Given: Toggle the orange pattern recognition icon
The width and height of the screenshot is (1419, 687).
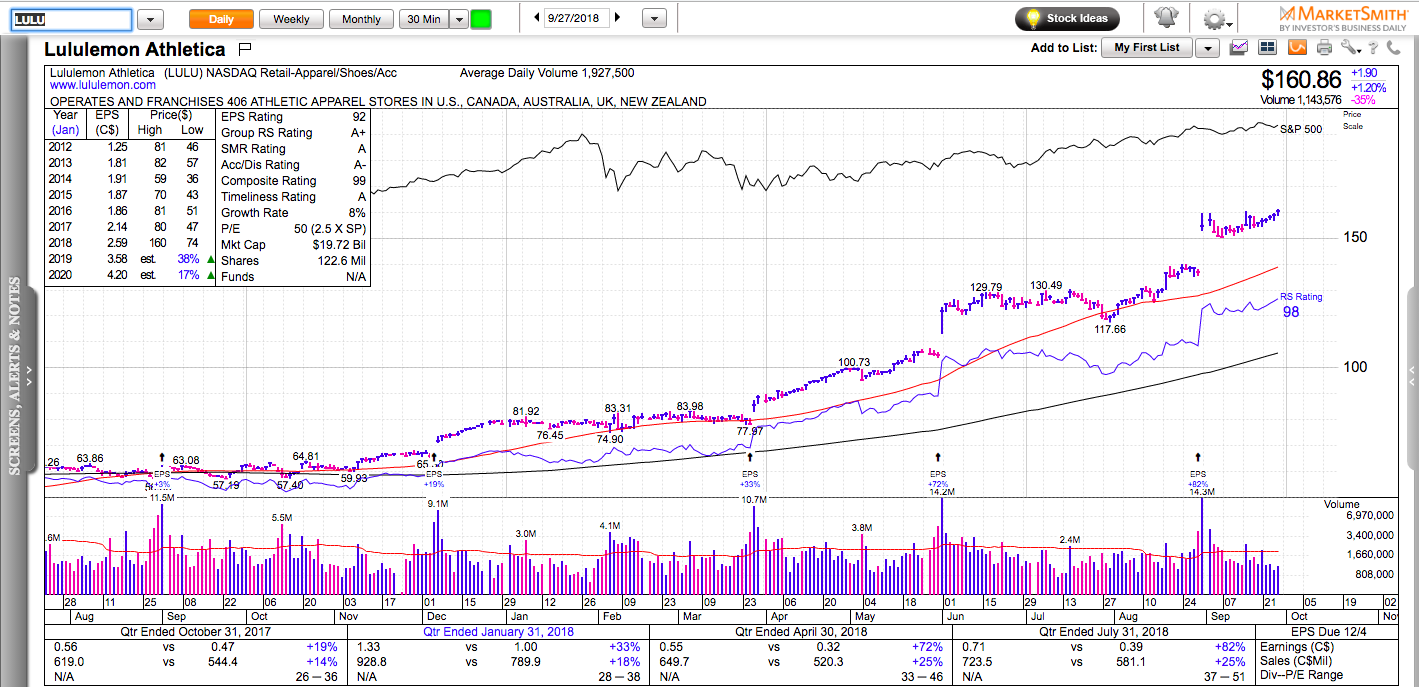Looking at the screenshot, I should click(x=1297, y=47).
